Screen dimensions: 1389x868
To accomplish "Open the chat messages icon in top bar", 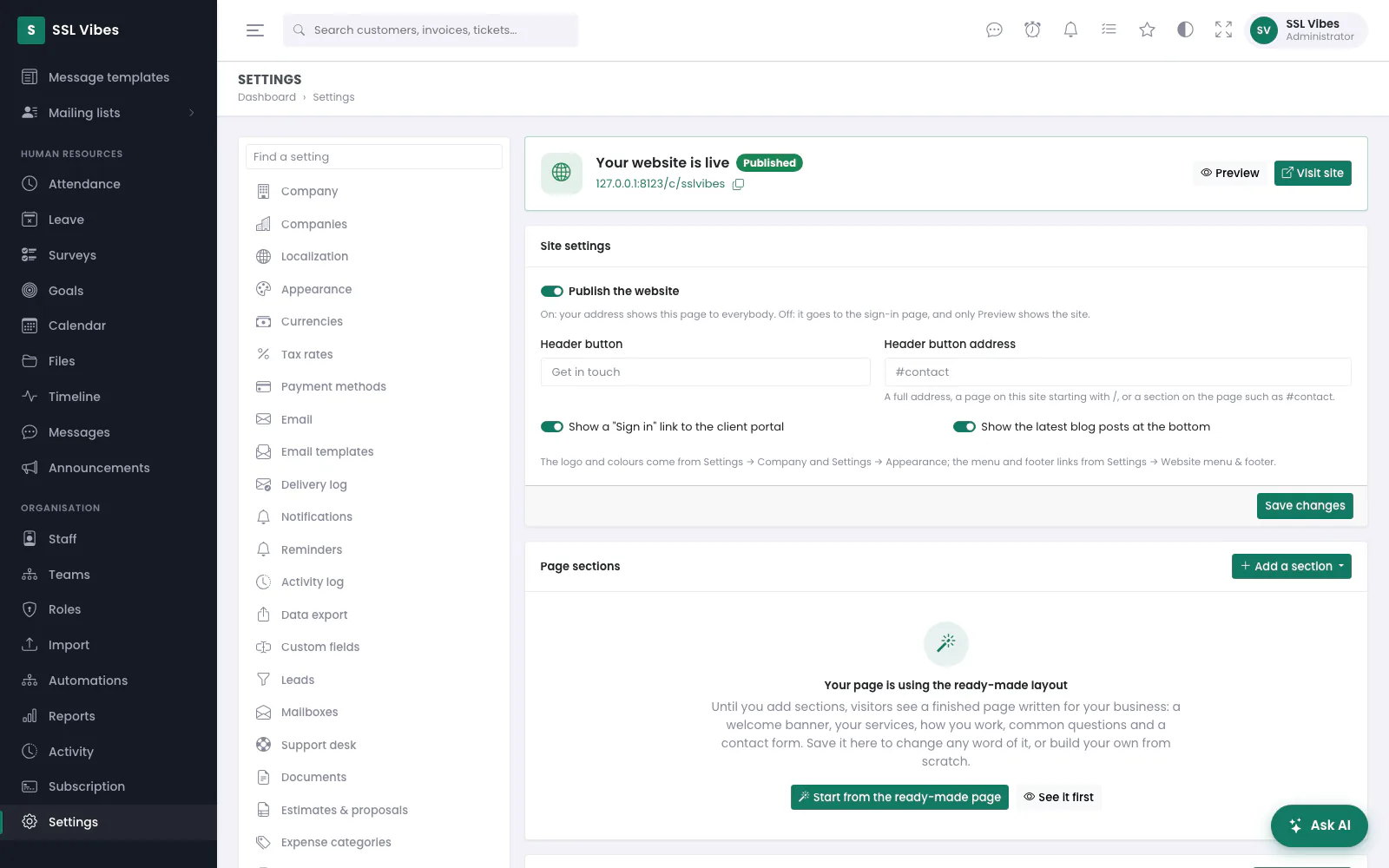I will pos(994,30).
